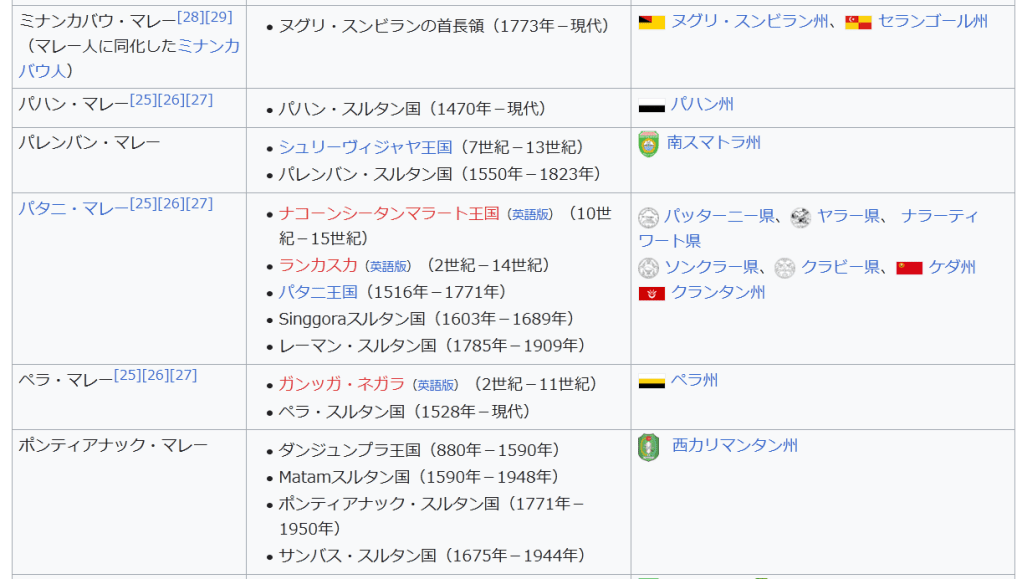
Task: Follow the パタニ王国 link
Action: click(x=318, y=292)
